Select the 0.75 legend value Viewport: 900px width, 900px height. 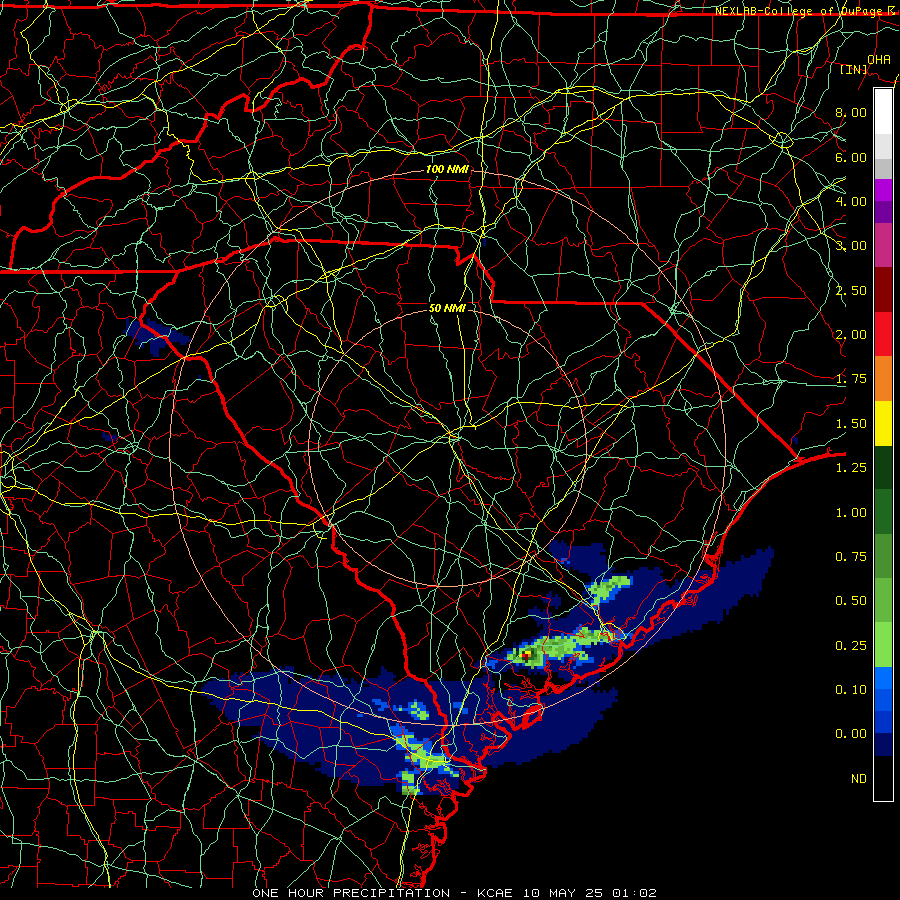click(x=851, y=557)
